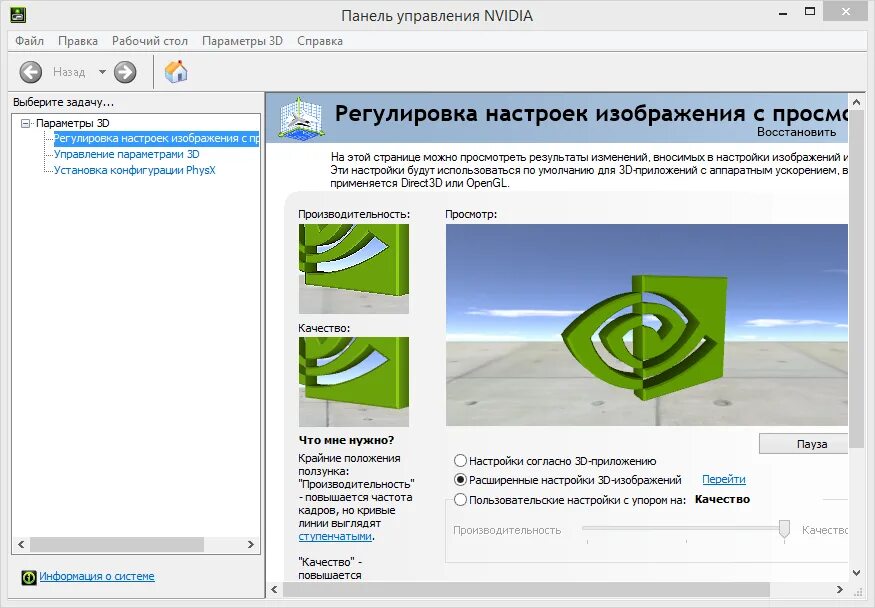Screen dimensions: 875x608
Task: Click left arrow of task tree scrollbar
Action: tap(21, 544)
